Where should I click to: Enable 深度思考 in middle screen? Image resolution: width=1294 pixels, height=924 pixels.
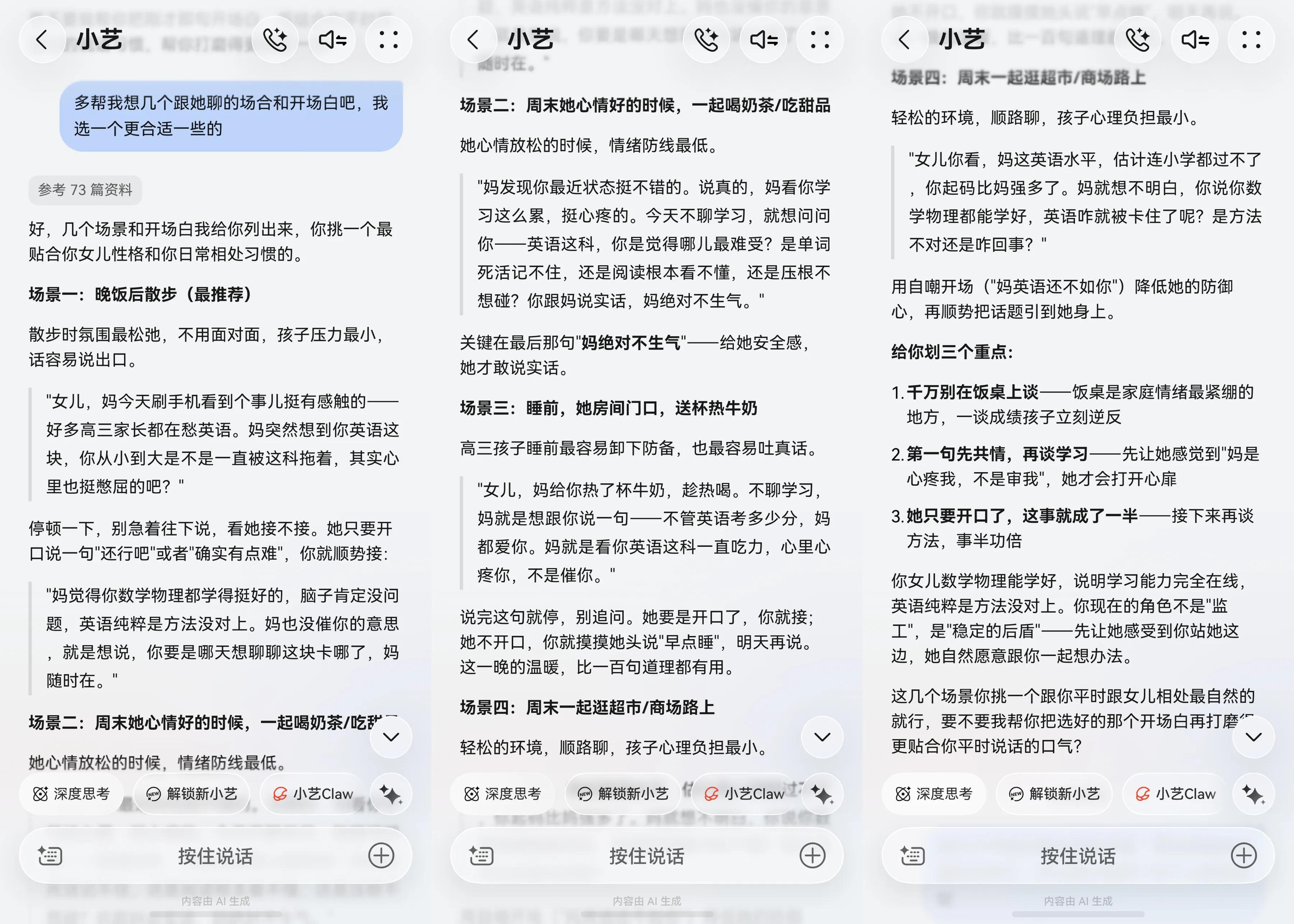[x=502, y=794]
